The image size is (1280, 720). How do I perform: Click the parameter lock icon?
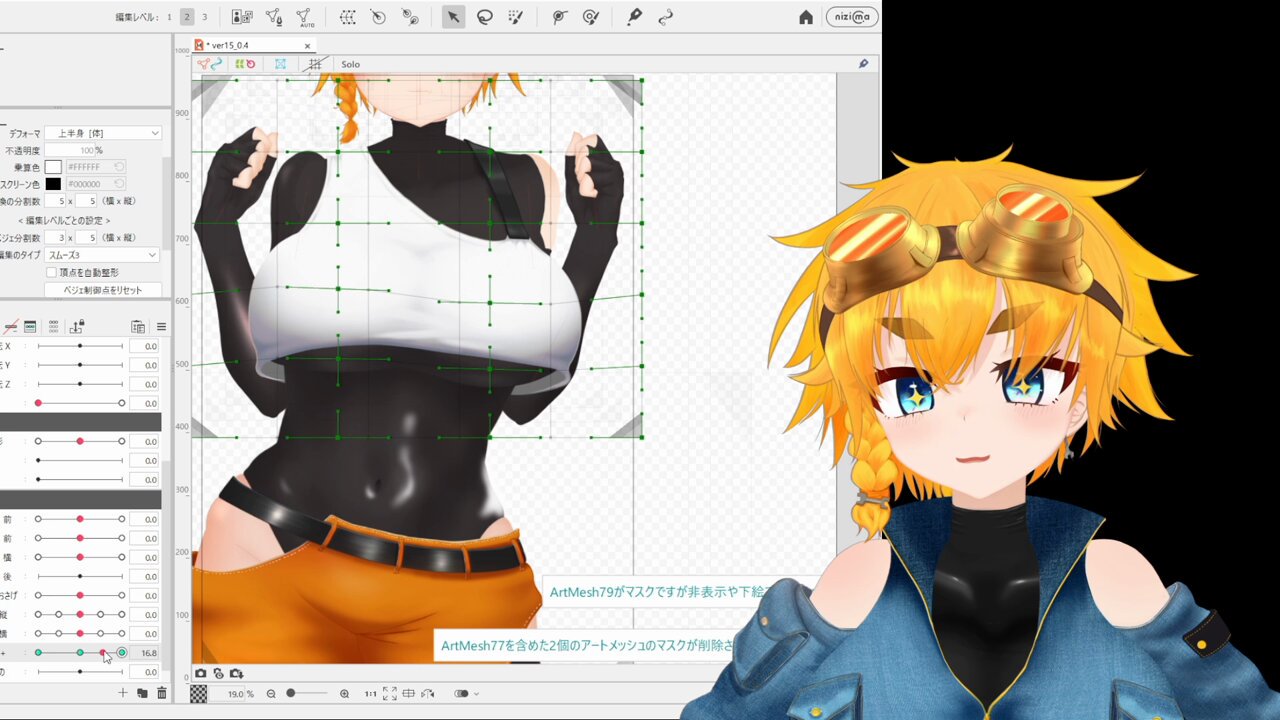point(77,327)
